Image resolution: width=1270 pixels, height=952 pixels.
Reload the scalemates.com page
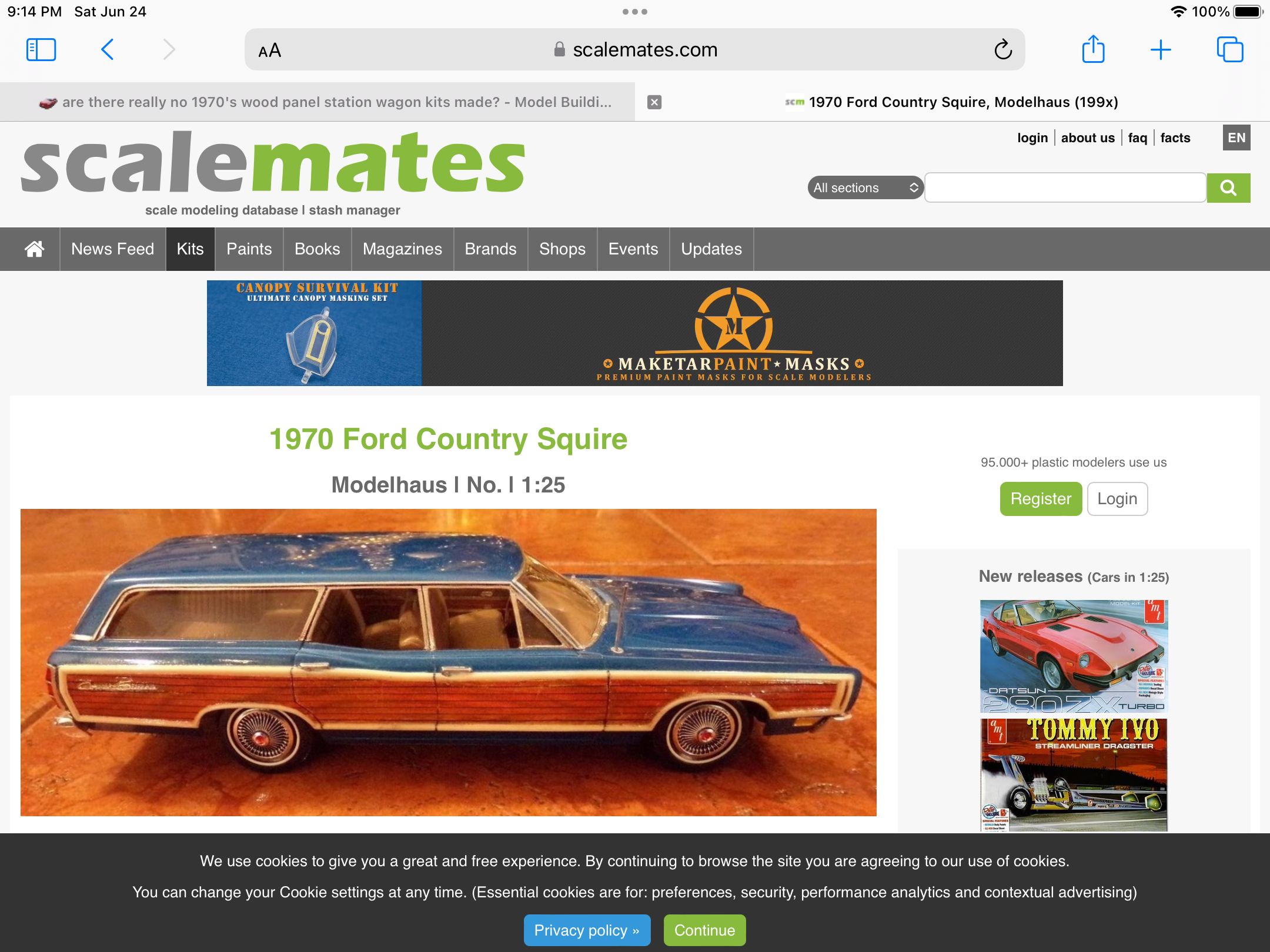coord(1003,50)
